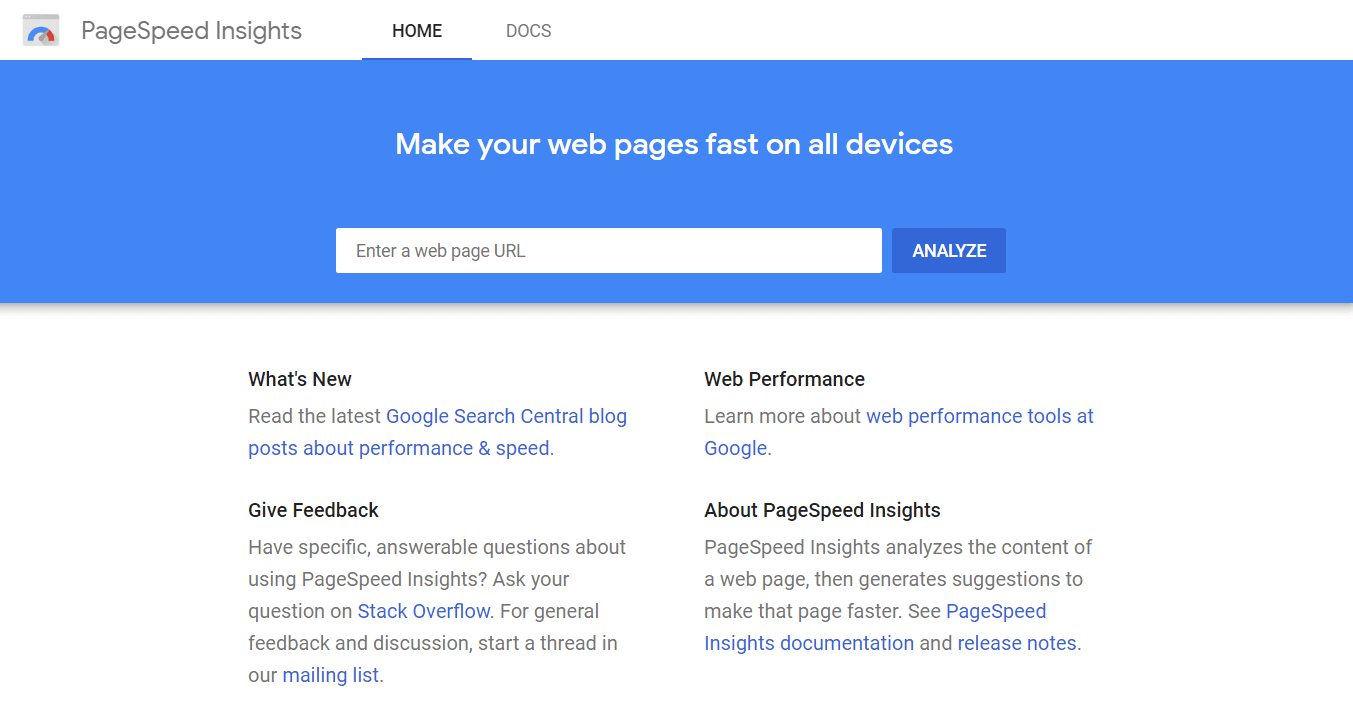Click inside the web page URL input field
The image size is (1353, 720).
point(608,250)
